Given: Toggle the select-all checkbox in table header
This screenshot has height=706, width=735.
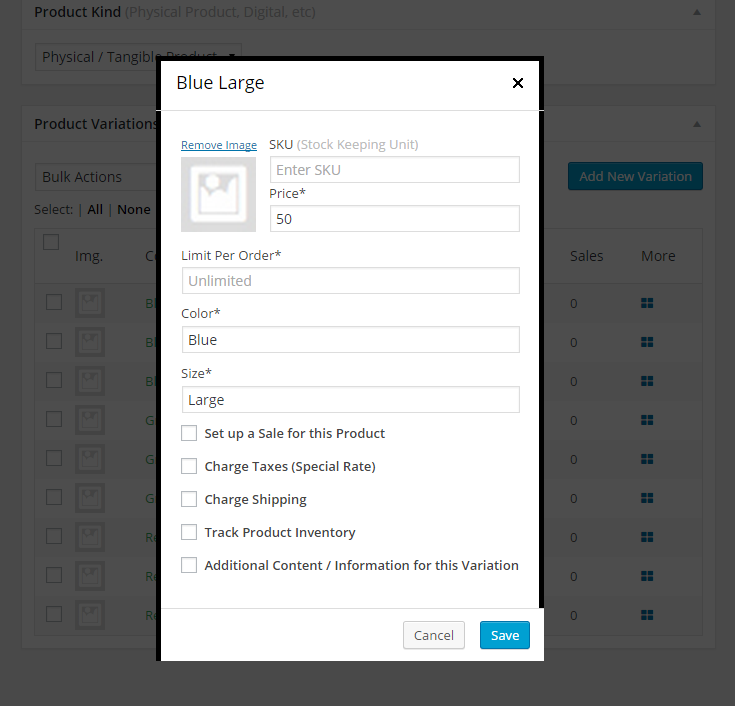Looking at the screenshot, I should [51, 242].
